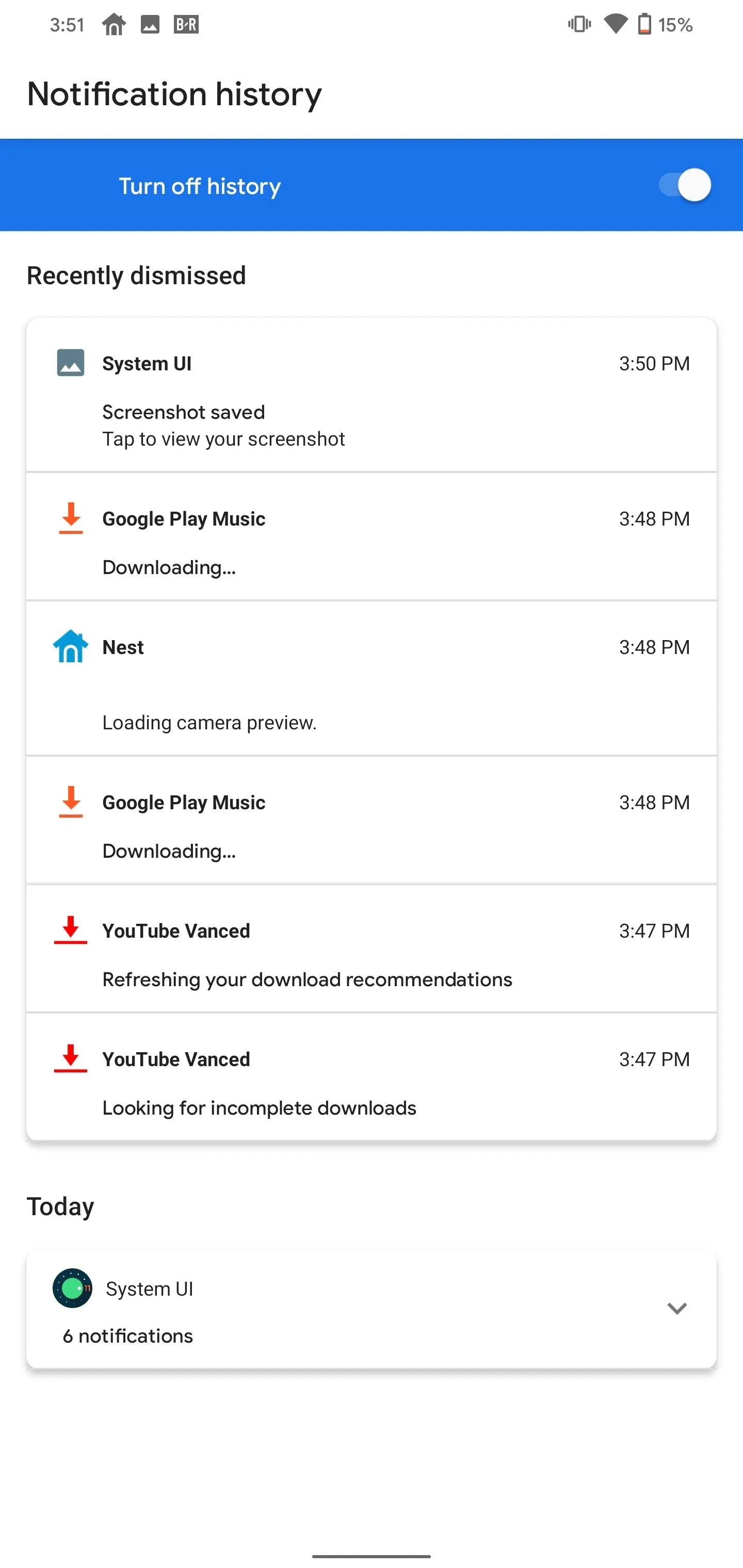Tap the first Google Play Music download icon

[71, 518]
